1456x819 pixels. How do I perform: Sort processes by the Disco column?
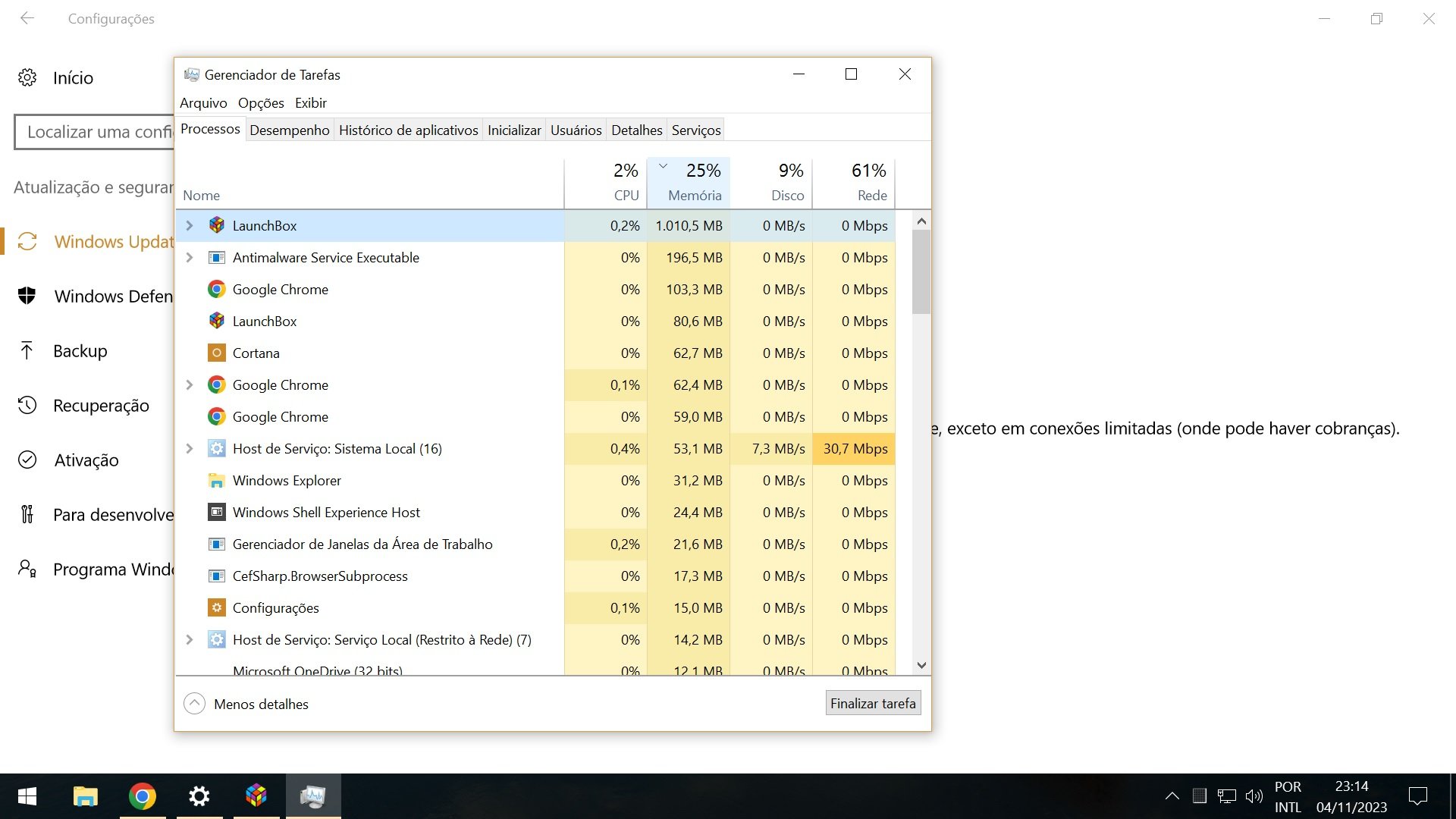coord(771,183)
